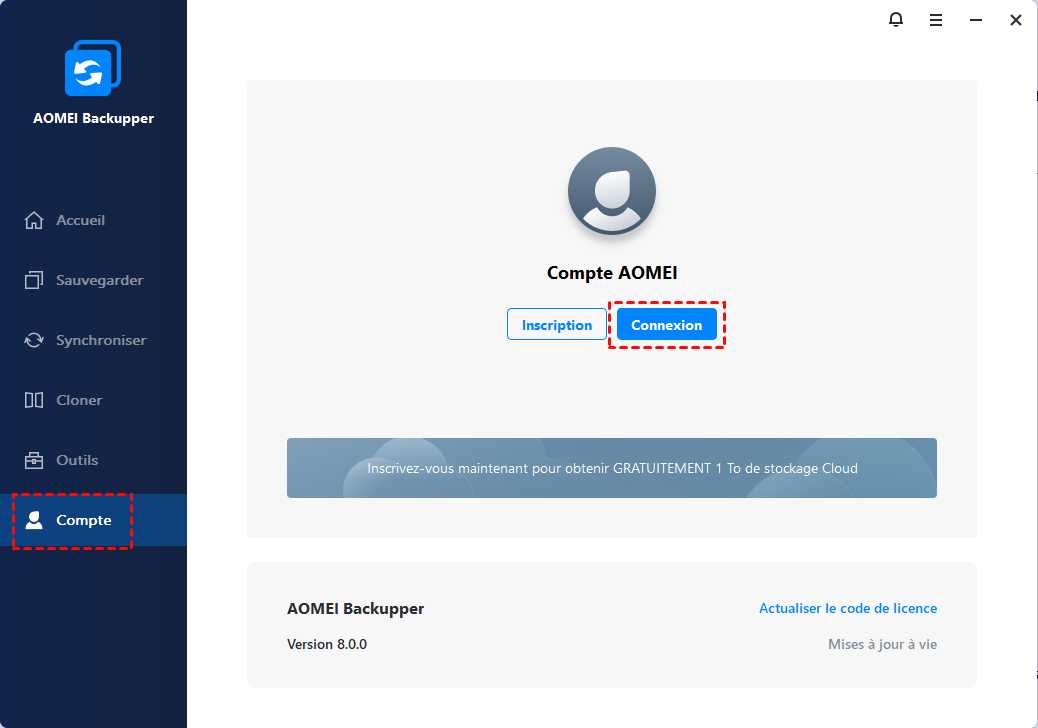This screenshot has height=728, width=1038.
Task: Click the Cloner twin-disks icon
Action: [x=34, y=400]
